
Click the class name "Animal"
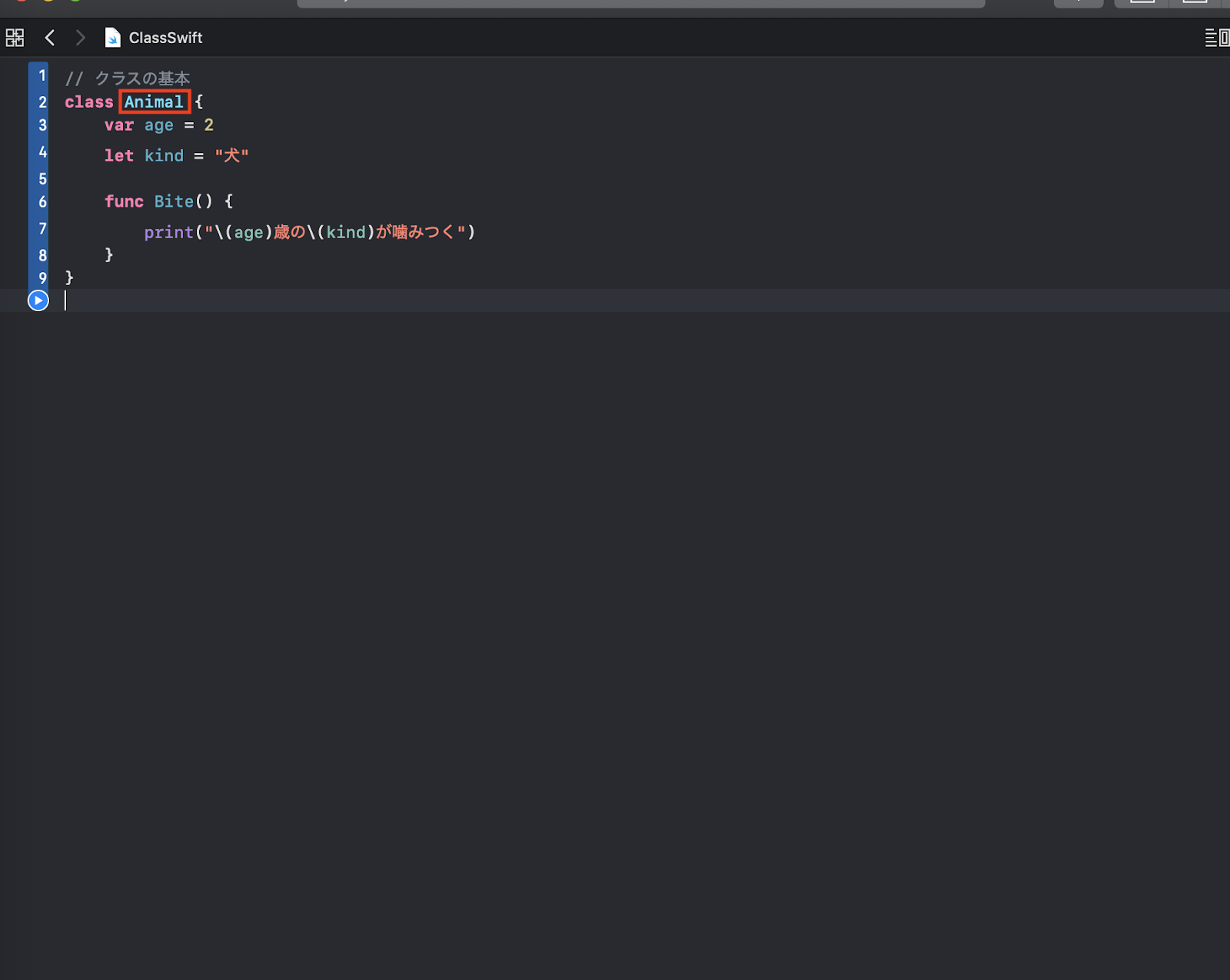point(155,101)
